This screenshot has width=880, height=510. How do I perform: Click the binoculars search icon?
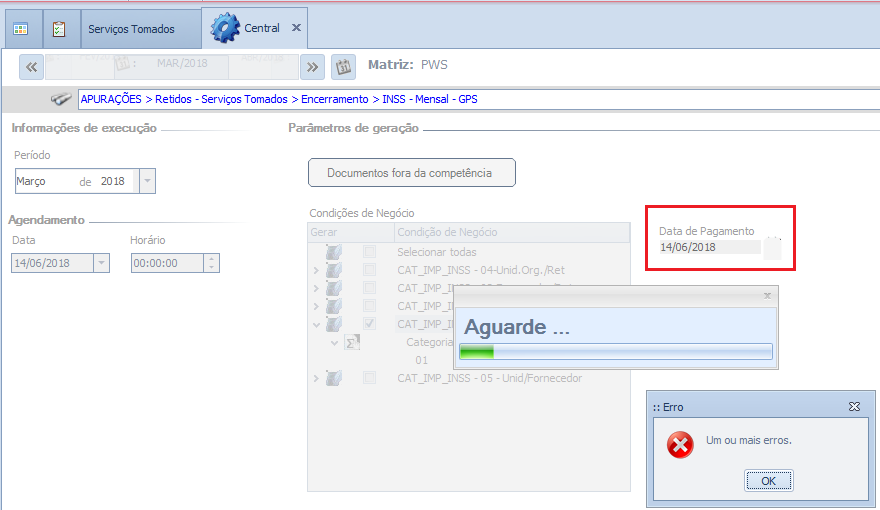(x=61, y=99)
